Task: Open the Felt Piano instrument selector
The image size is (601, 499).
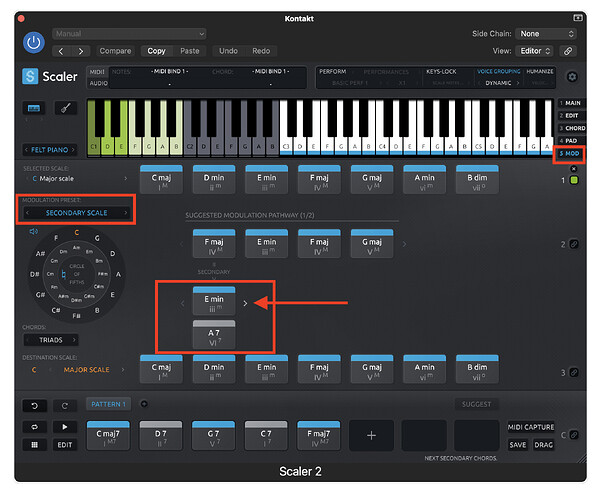Action: pyautogui.click(x=49, y=150)
